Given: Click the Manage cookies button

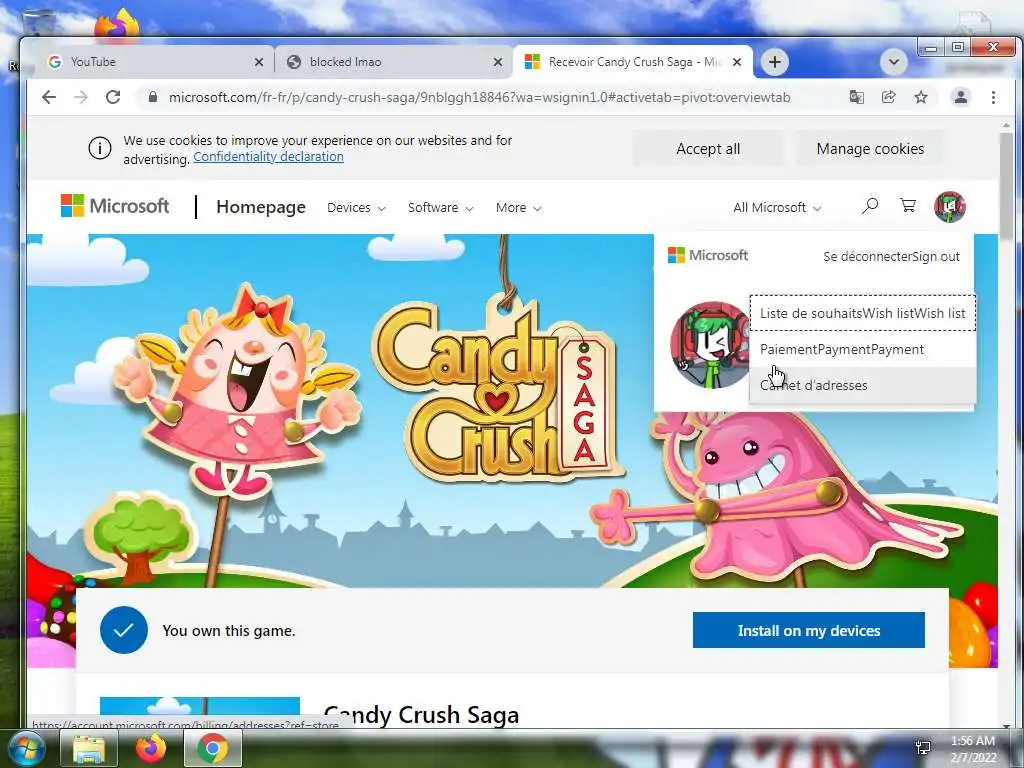Looking at the screenshot, I should (870, 149).
